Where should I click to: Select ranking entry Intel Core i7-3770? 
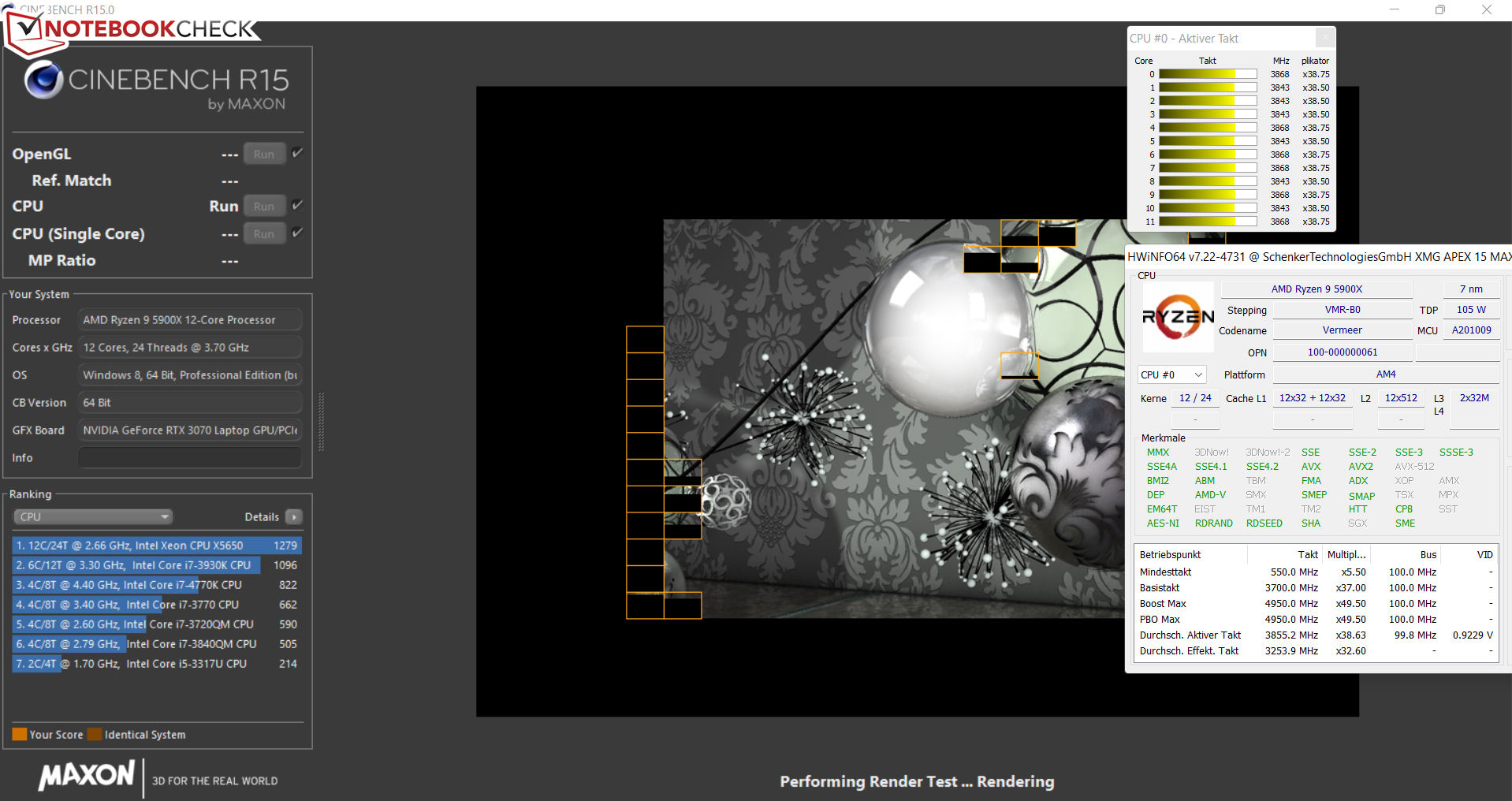point(157,605)
